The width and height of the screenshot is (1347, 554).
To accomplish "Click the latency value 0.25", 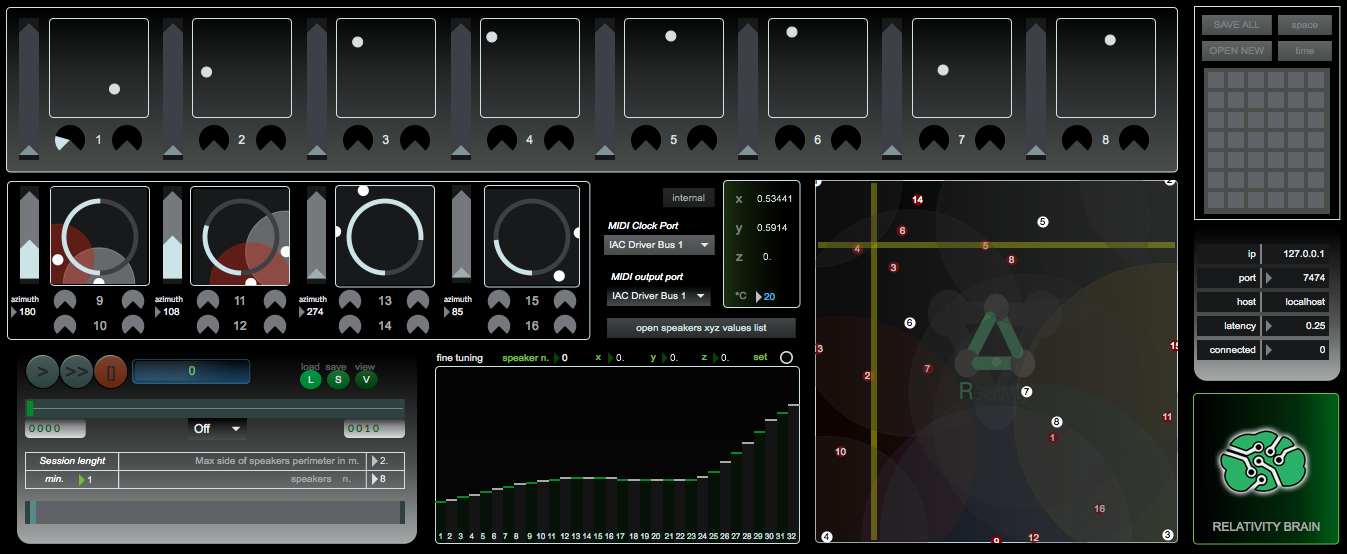I will click(x=1297, y=325).
